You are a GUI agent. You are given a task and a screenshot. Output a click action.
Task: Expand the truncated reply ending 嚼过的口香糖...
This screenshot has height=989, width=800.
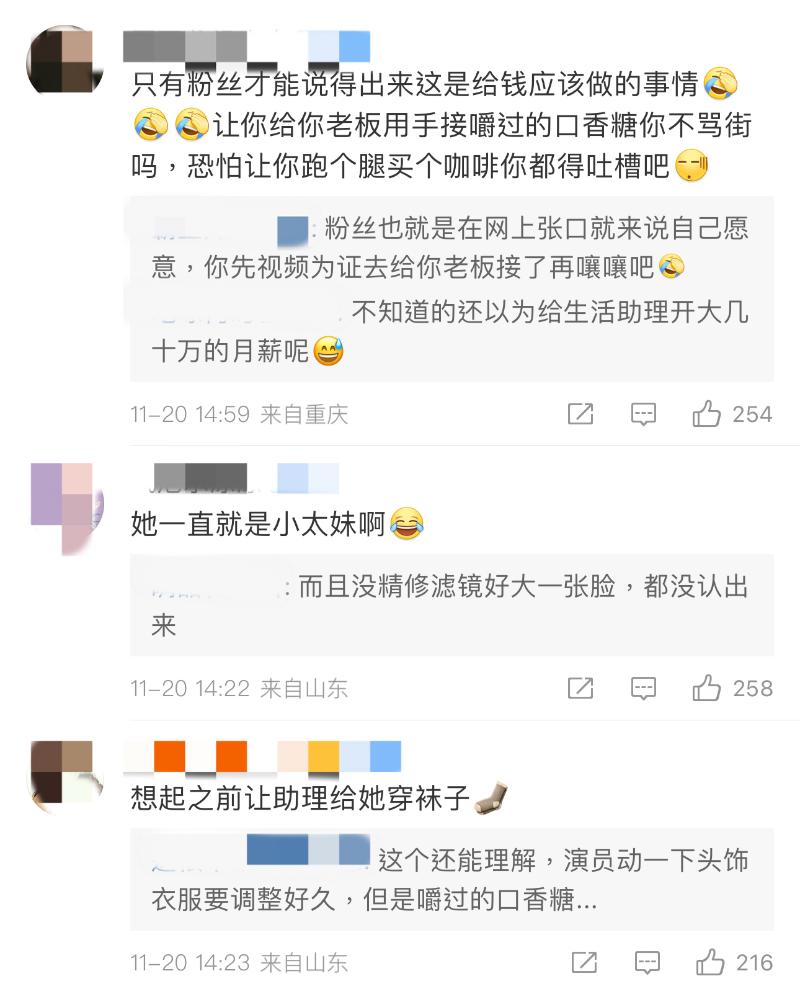click(x=450, y=879)
